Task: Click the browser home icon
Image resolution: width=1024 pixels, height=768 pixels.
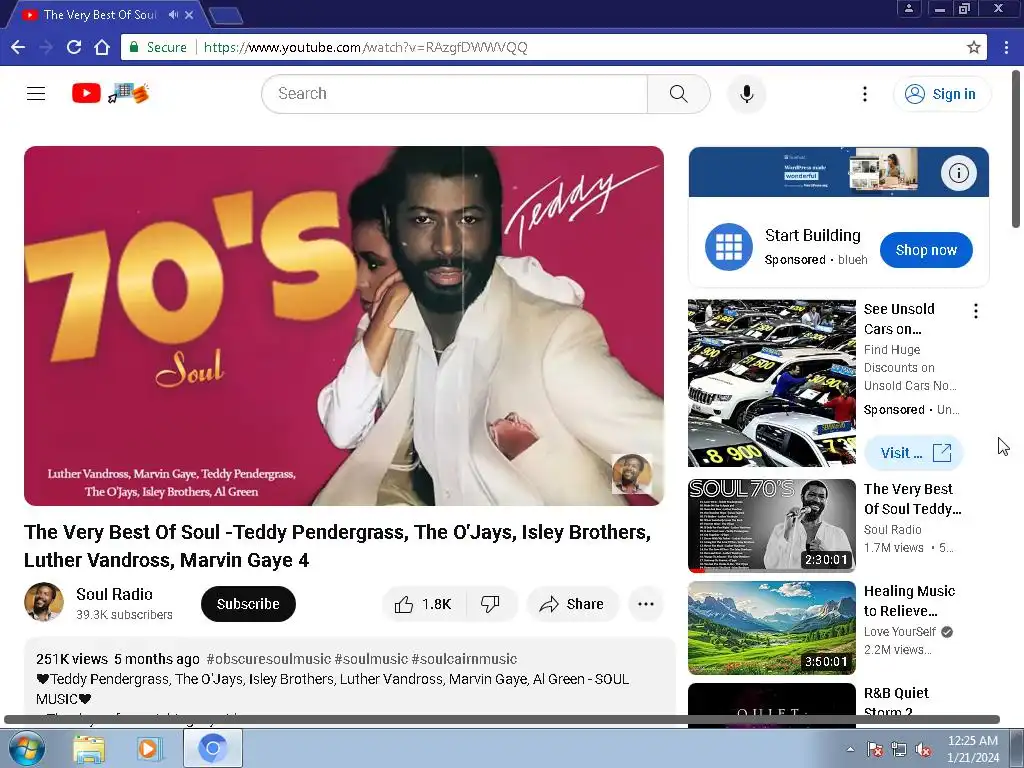Action: [x=102, y=47]
